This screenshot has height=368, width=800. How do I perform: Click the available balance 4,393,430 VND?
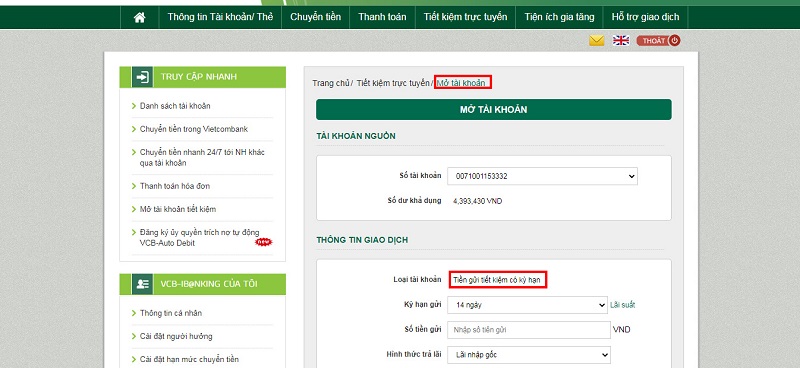[x=478, y=201]
